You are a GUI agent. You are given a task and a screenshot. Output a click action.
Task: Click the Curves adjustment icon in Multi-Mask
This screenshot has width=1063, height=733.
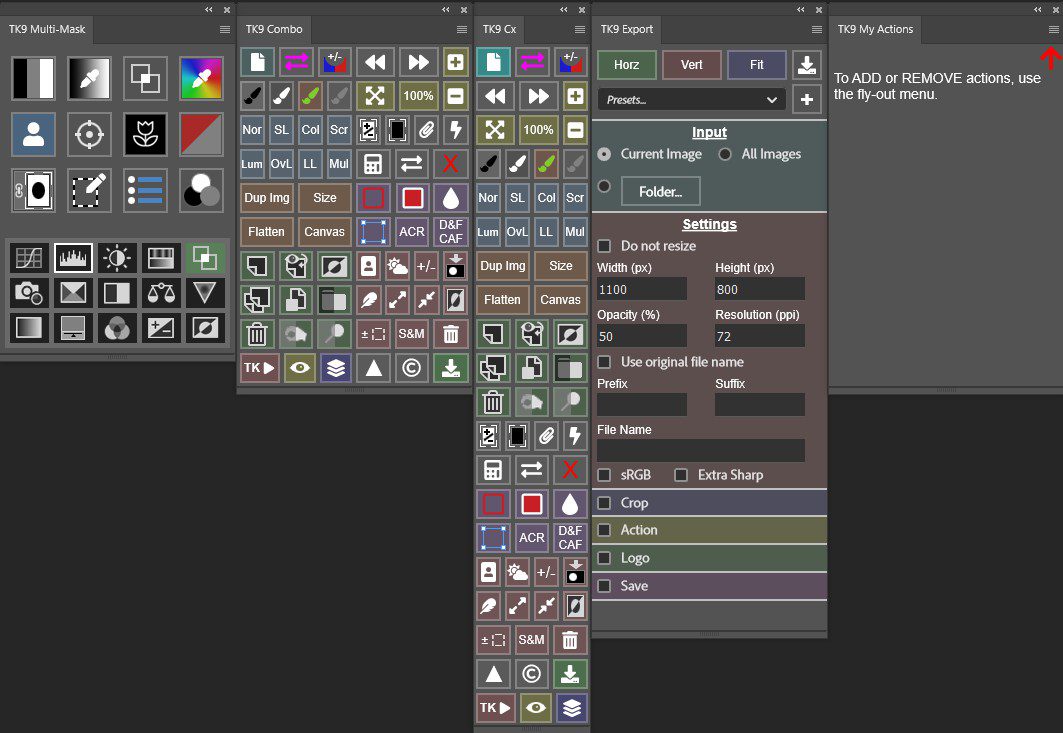[29, 258]
